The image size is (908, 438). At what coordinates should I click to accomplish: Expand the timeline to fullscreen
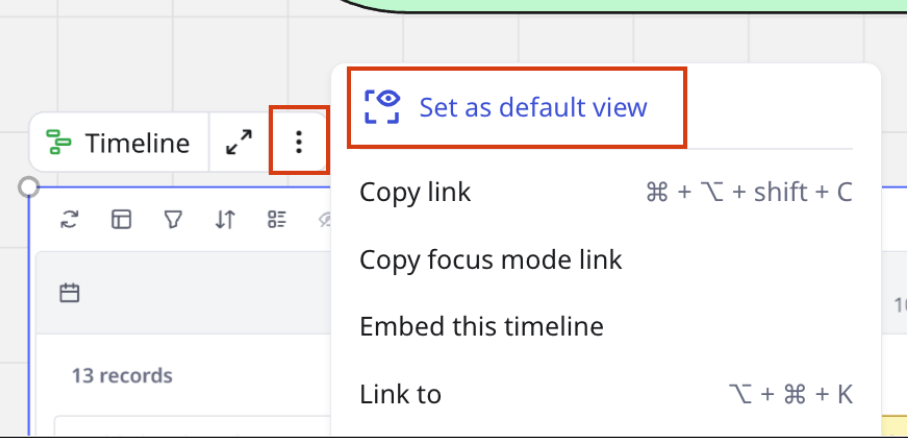239,143
